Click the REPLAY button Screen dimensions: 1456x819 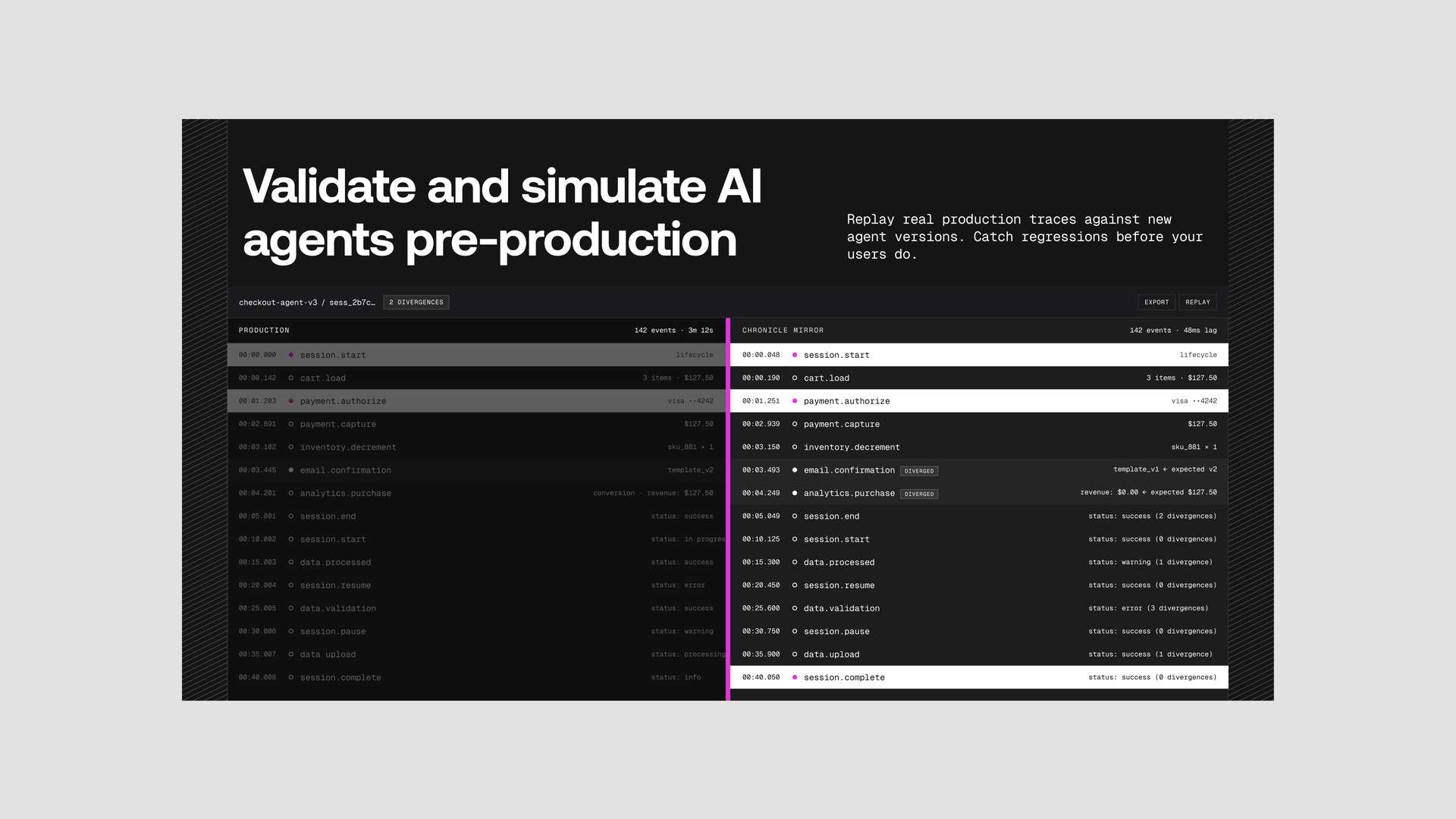[1197, 302]
